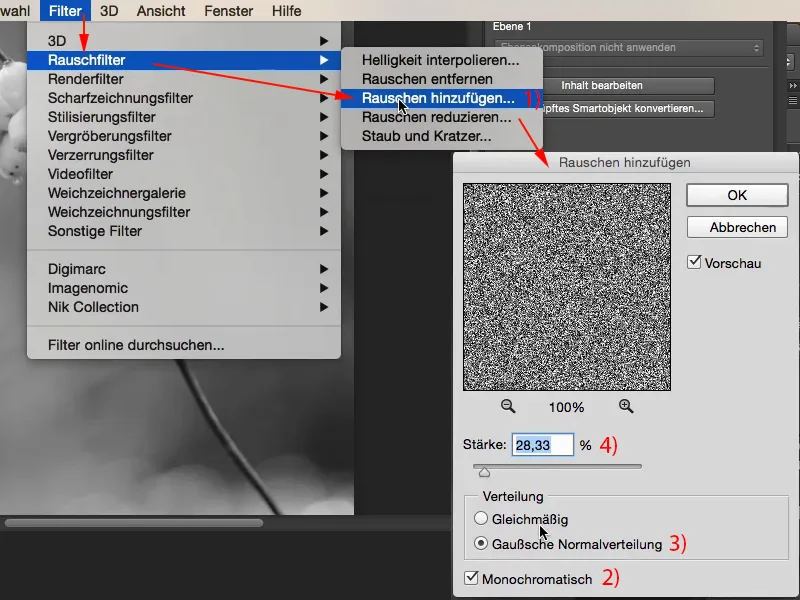Zoom in the noise preview with plus magnifier
Screen dimensions: 800x600
[626, 406]
